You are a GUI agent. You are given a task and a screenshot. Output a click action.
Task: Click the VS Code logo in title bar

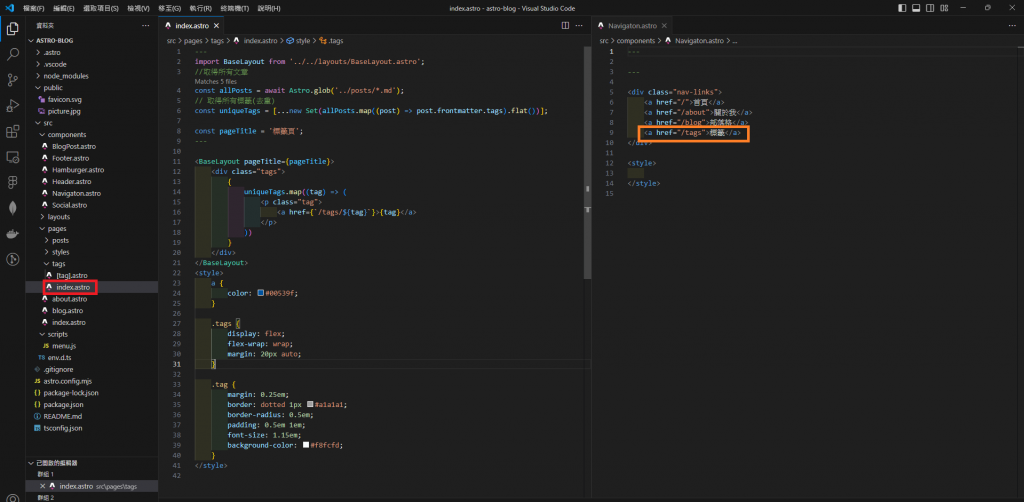click(9, 8)
